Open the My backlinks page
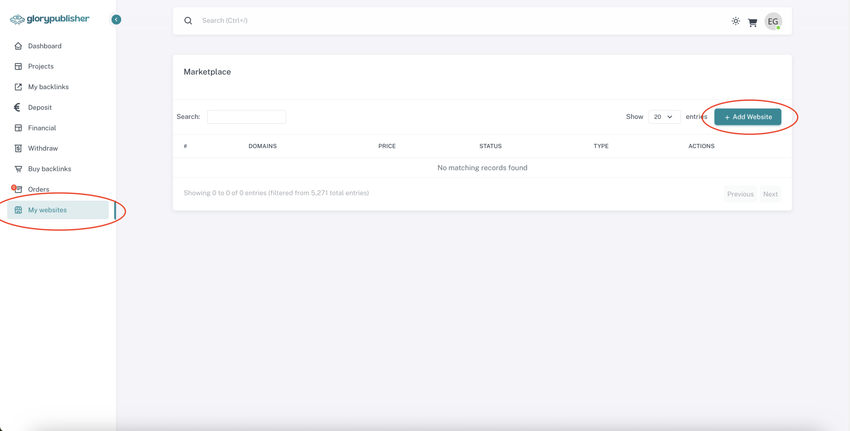 point(48,87)
